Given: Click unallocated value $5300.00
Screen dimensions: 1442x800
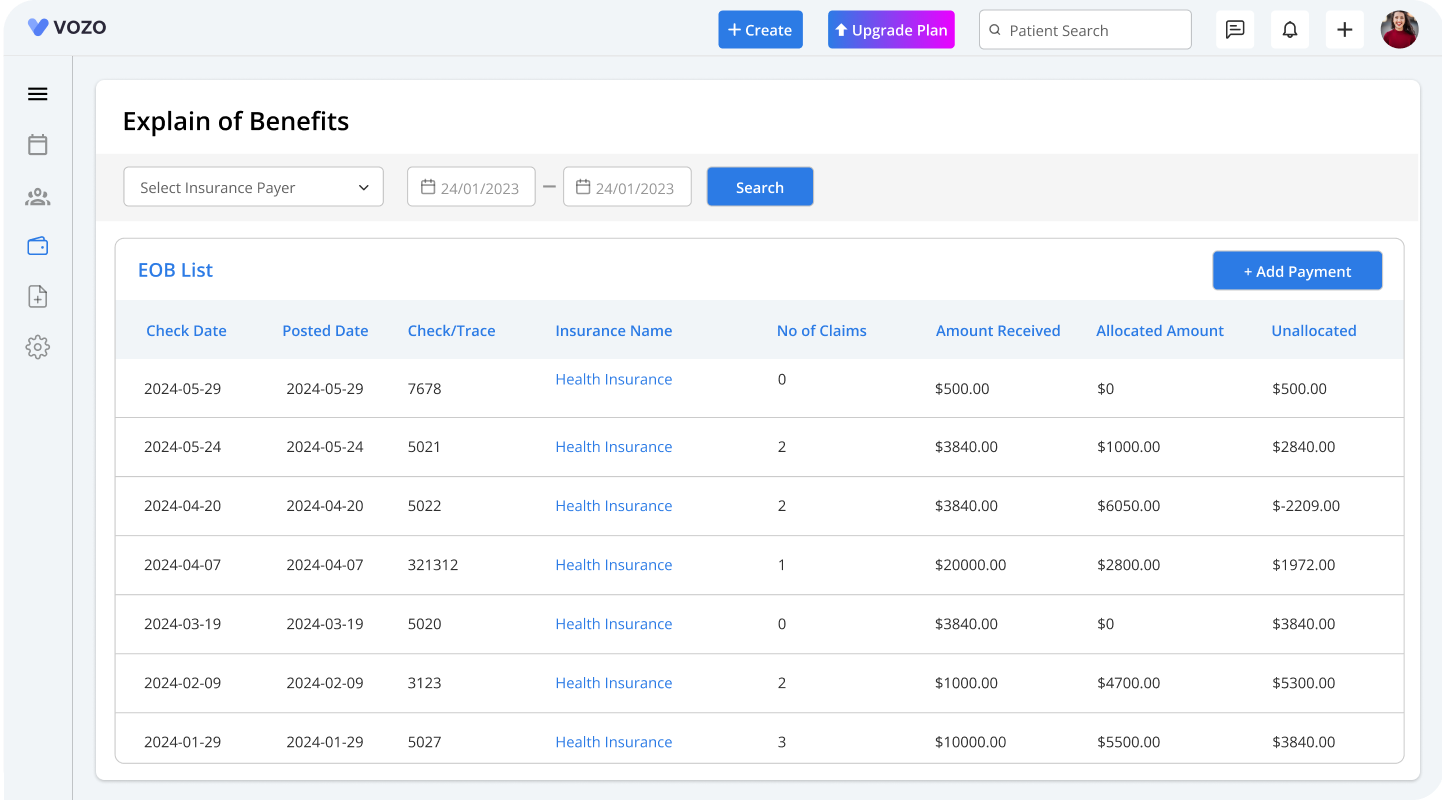Looking at the screenshot, I should click(x=1304, y=683).
